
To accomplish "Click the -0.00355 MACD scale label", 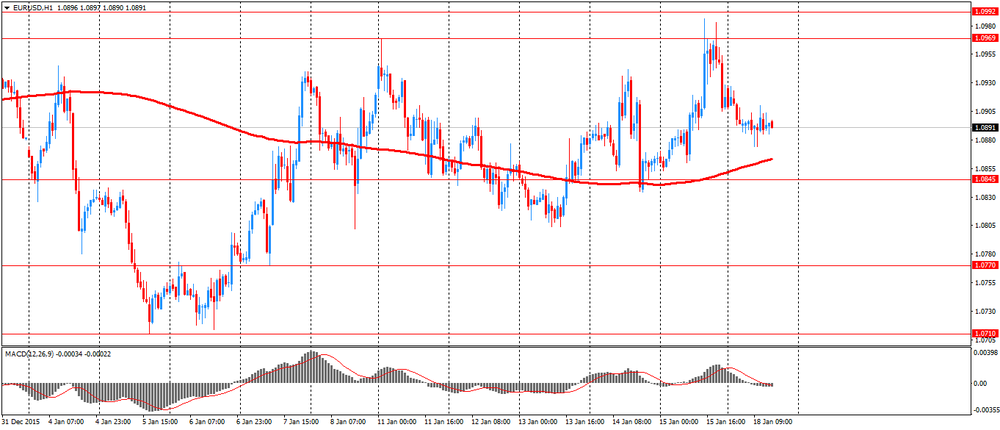I will pyautogui.click(x=984, y=409).
